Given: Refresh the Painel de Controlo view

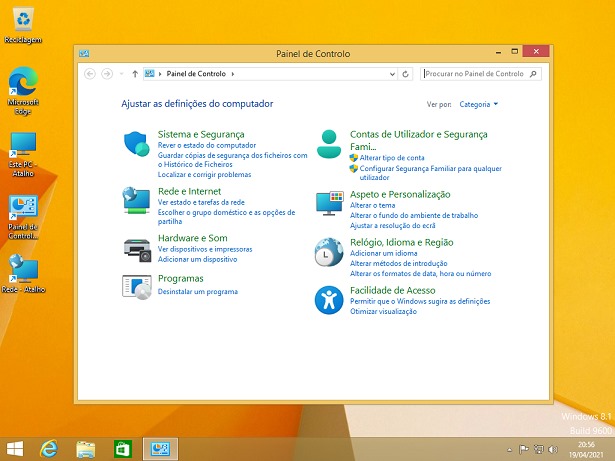Looking at the screenshot, I should tap(406, 74).
